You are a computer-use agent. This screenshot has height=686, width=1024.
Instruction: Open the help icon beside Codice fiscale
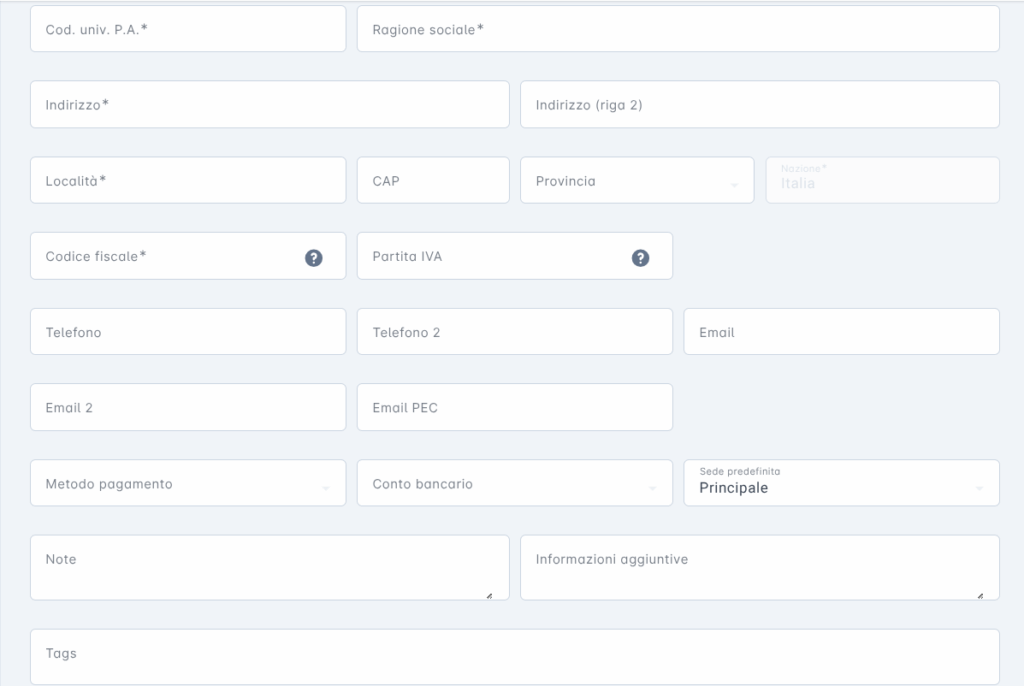point(313,257)
